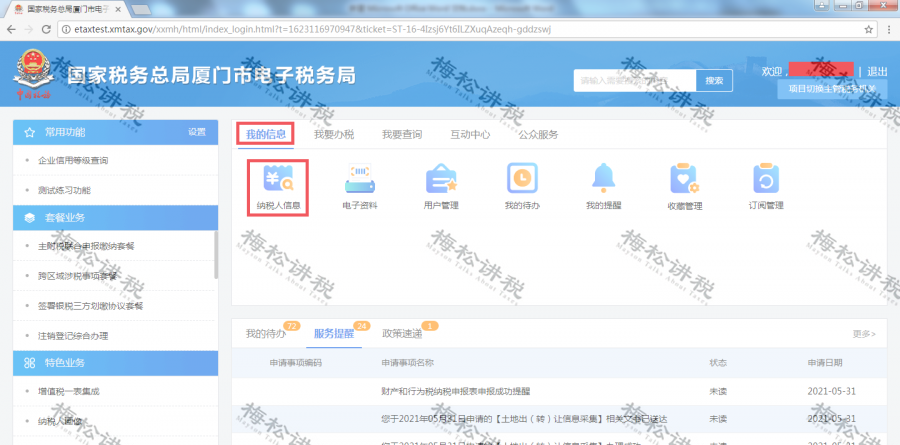Viewport: 900px width, 445px height.
Task: Open 我的提醒 bell icon
Action: tap(603, 178)
